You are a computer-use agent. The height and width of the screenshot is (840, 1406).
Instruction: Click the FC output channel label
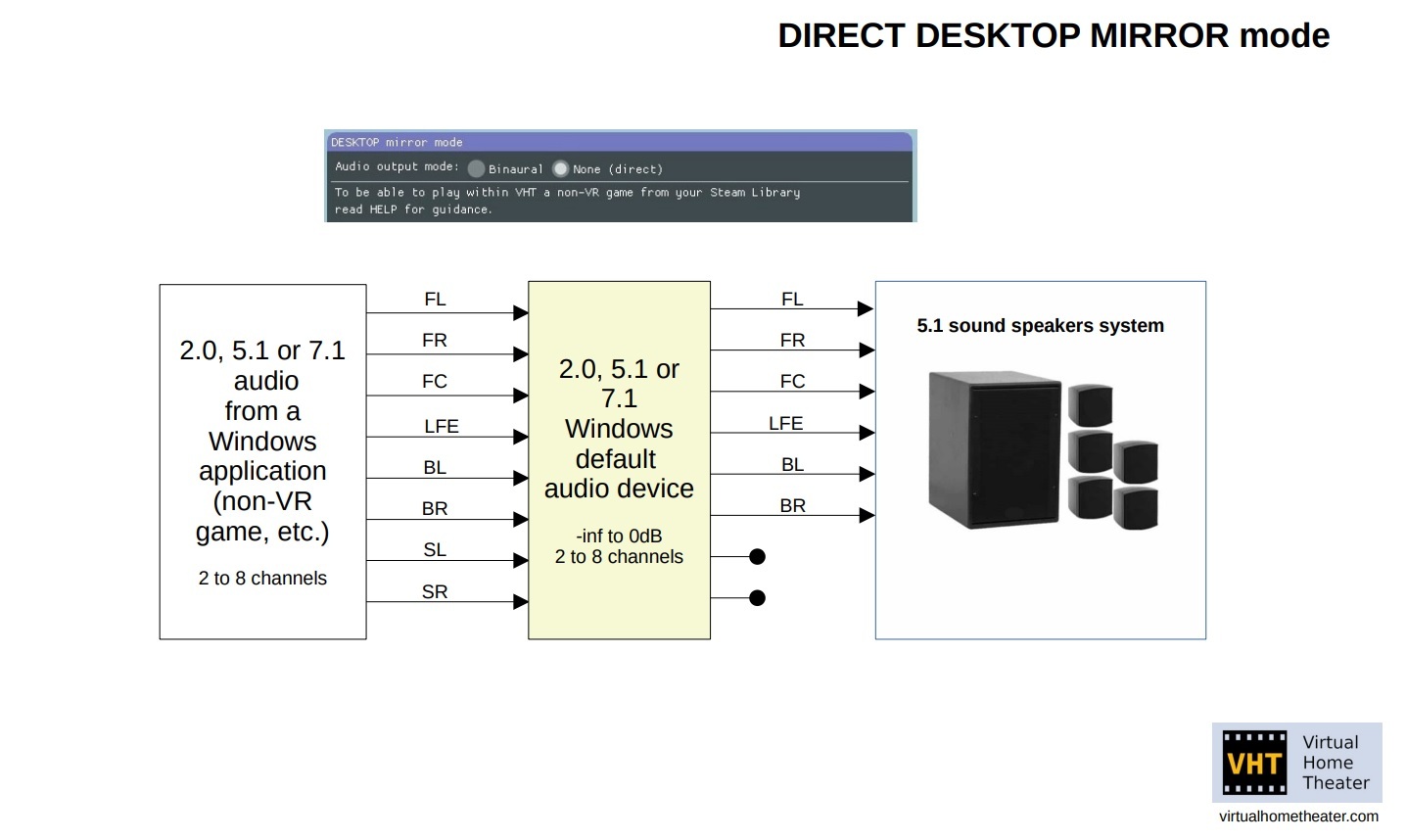point(792,382)
